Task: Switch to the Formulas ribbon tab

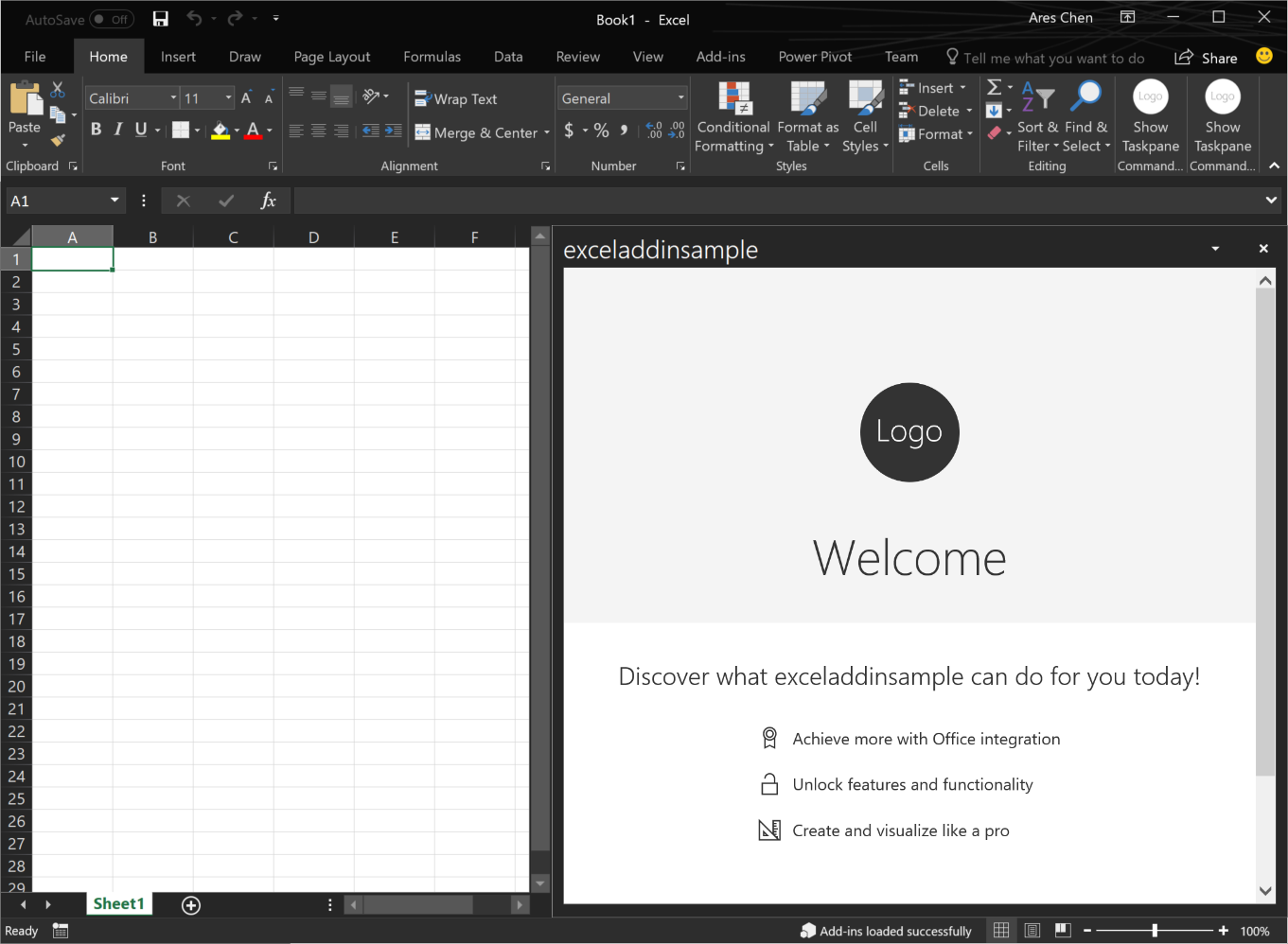Action: click(x=432, y=57)
